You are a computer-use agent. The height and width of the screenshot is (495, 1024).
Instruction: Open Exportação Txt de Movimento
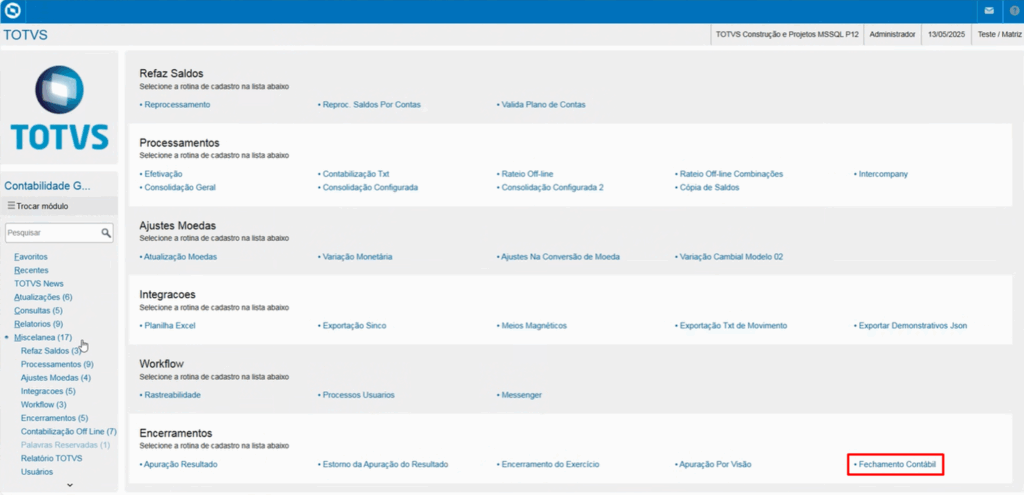coord(733,325)
